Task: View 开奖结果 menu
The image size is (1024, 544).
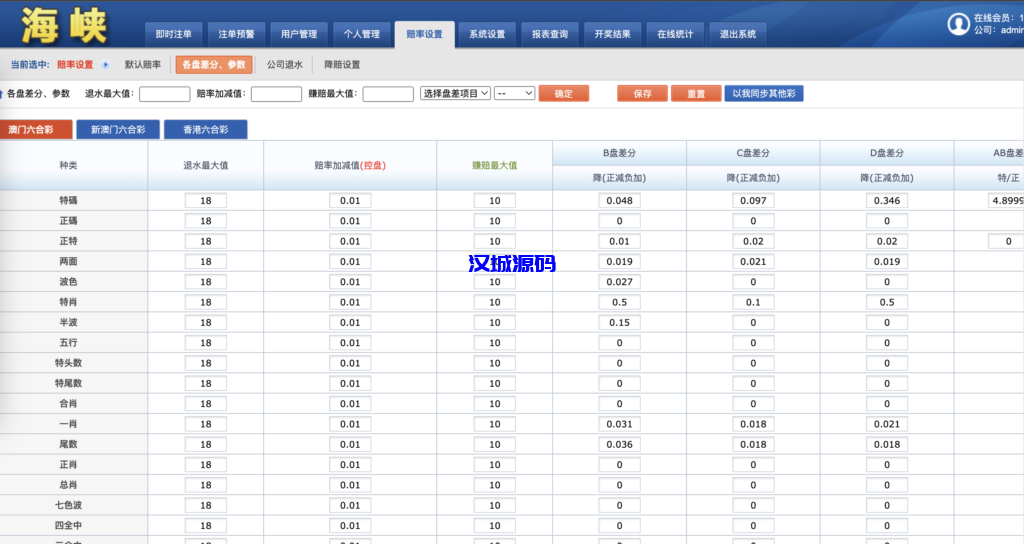Action: (612, 35)
